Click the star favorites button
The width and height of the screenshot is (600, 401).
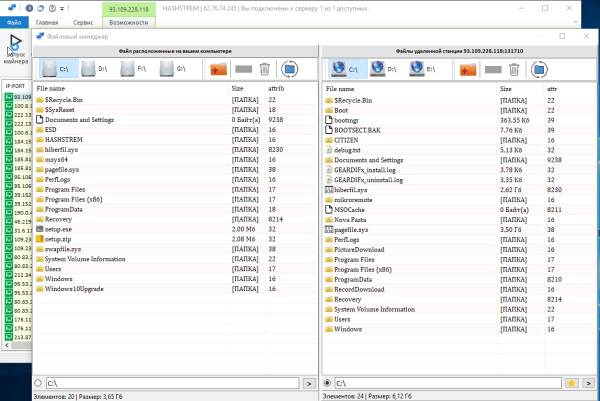coord(570,382)
